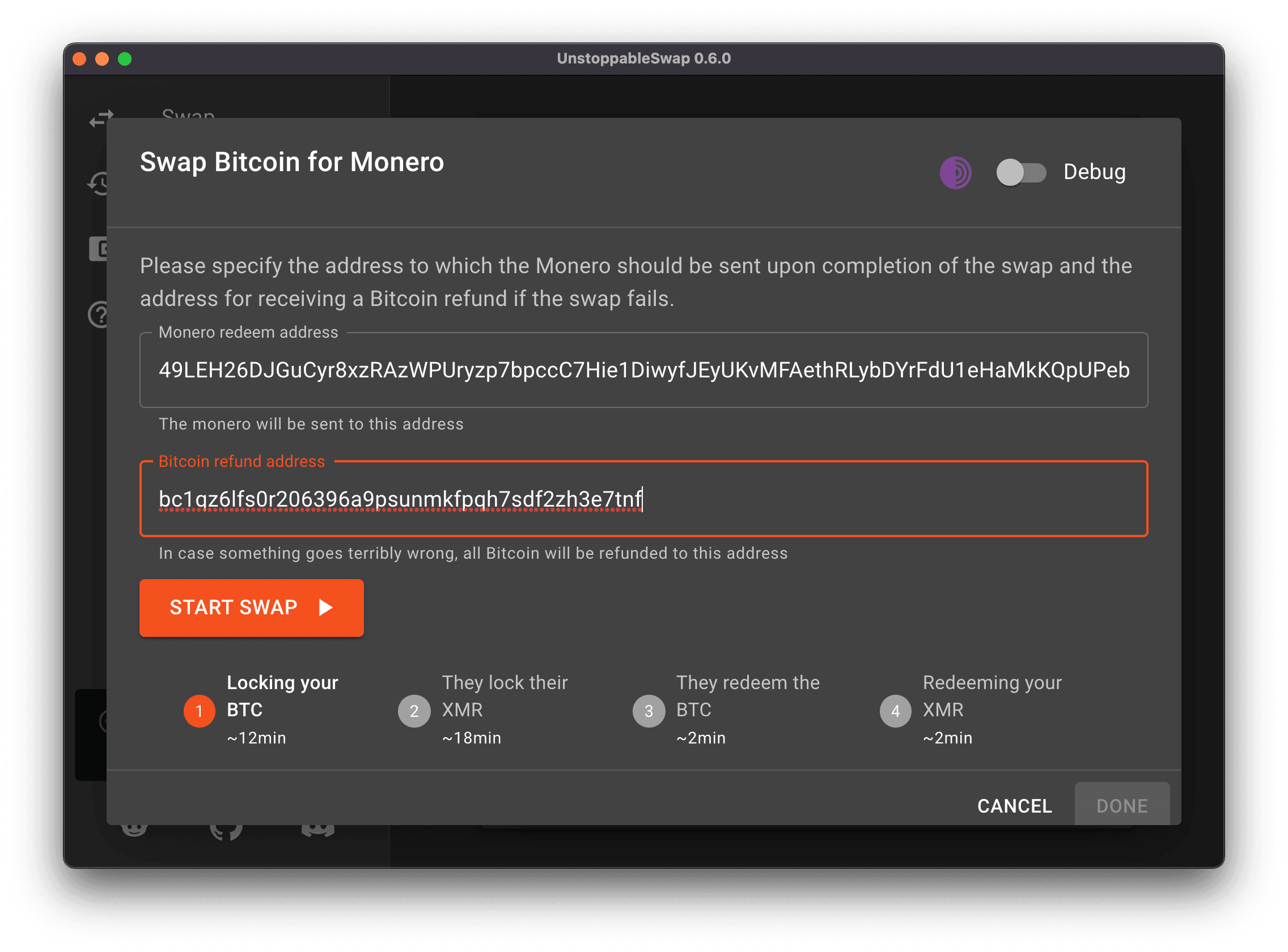Image resolution: width=1288 pixels, height=952 pixels.
Task: Click the Swap tab label in the sidebar
Action: (188, 113)
